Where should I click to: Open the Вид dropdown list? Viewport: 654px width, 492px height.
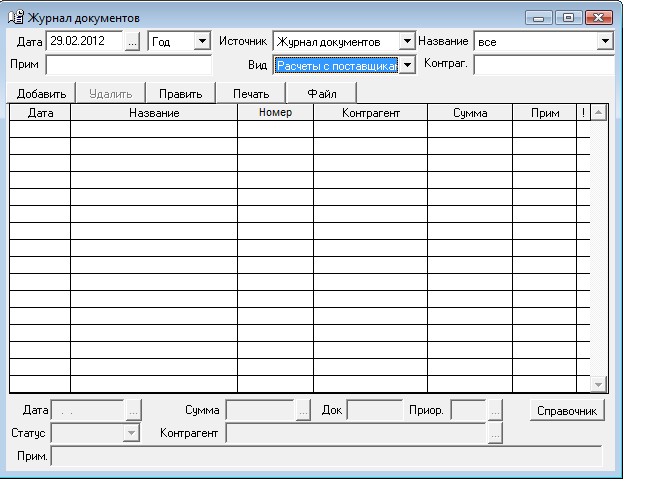tap(406, 65)
